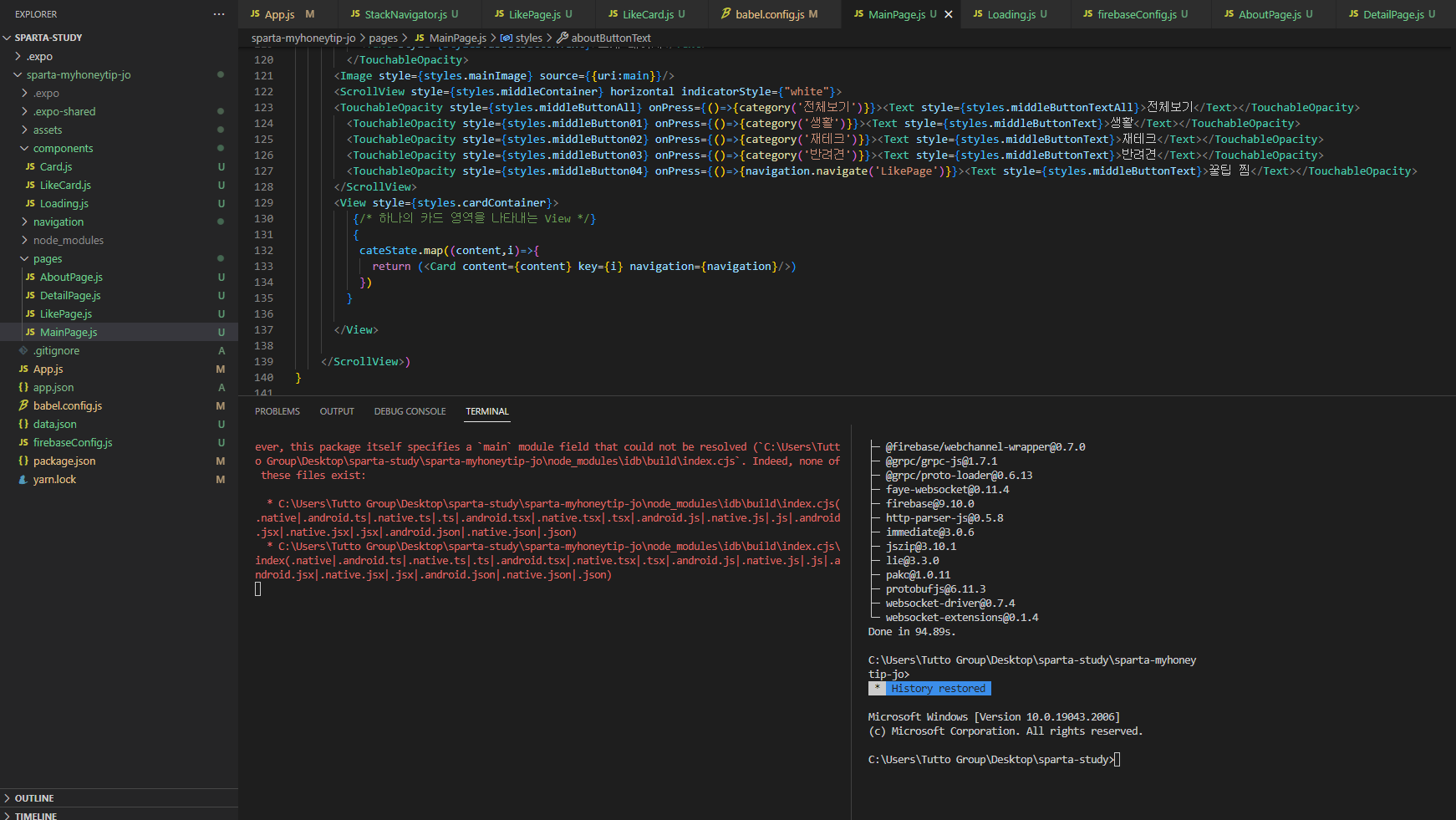Image resolution: width=1456 pixels, height=820 pixels.
Task: Select the TERMINAL panel tab
Action: click(487, 411)
